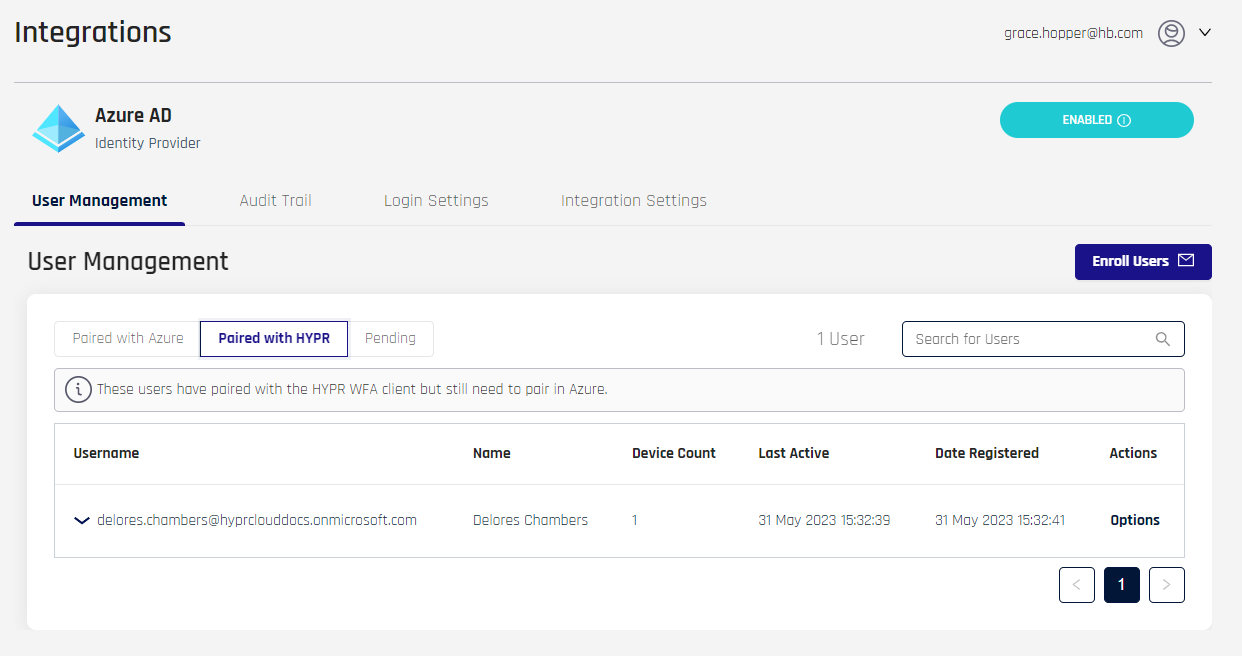This screenshot has height=656, width=1242.
Task: Select the Paired with Azure filter
Action: (x=128, y=339)
